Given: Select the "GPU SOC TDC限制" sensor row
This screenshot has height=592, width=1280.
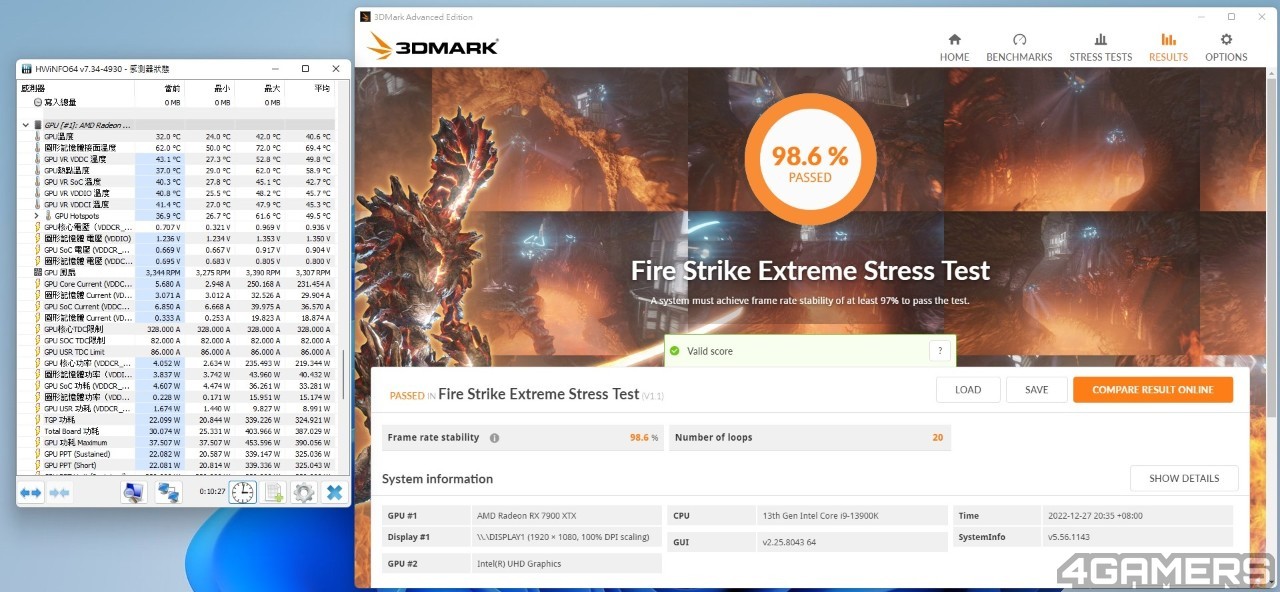Looking at the screenshot, I should tap(178, 340).
